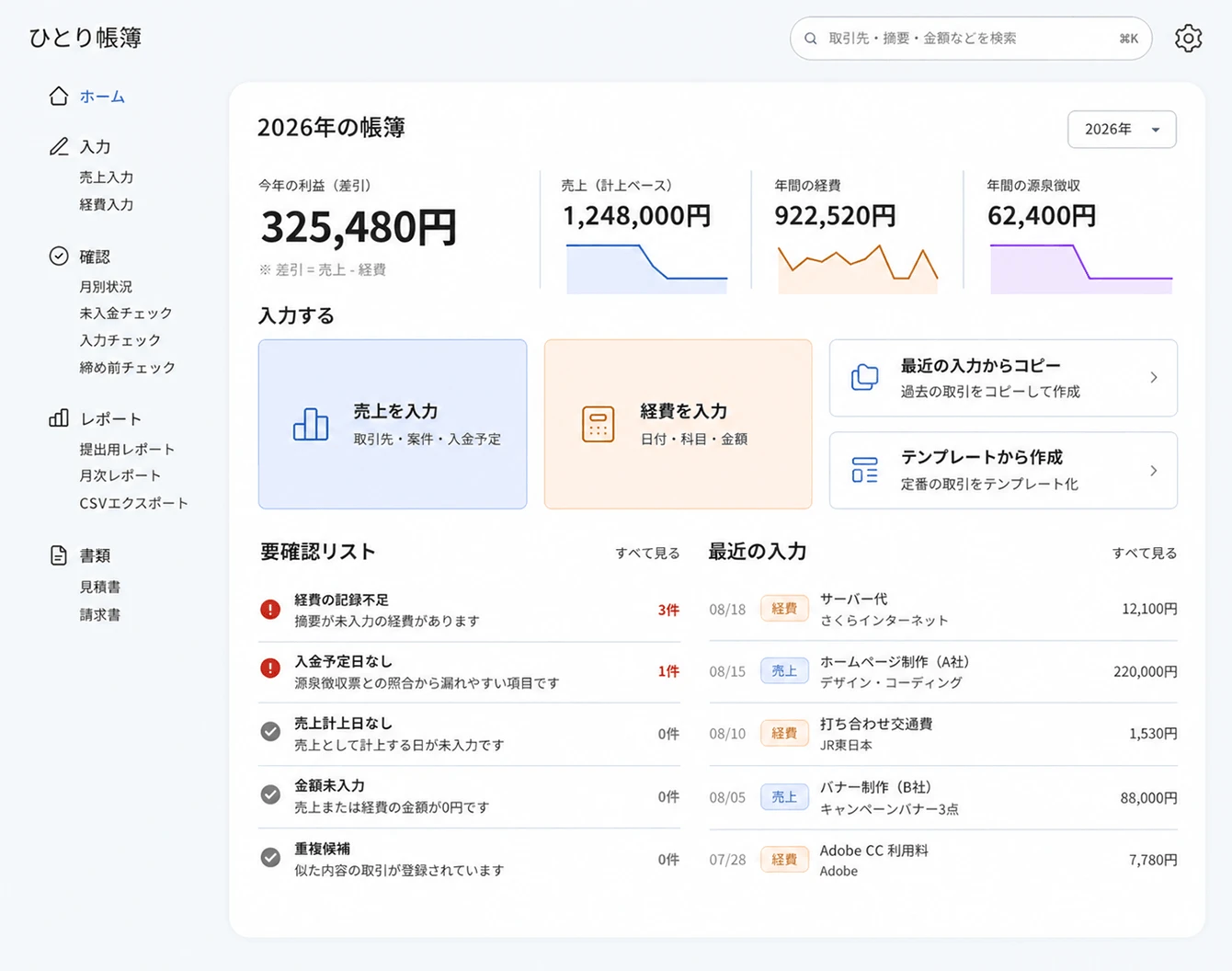Open settings via the gear icon
This screenshot has width=1232, height=971.
(1188, 38)
